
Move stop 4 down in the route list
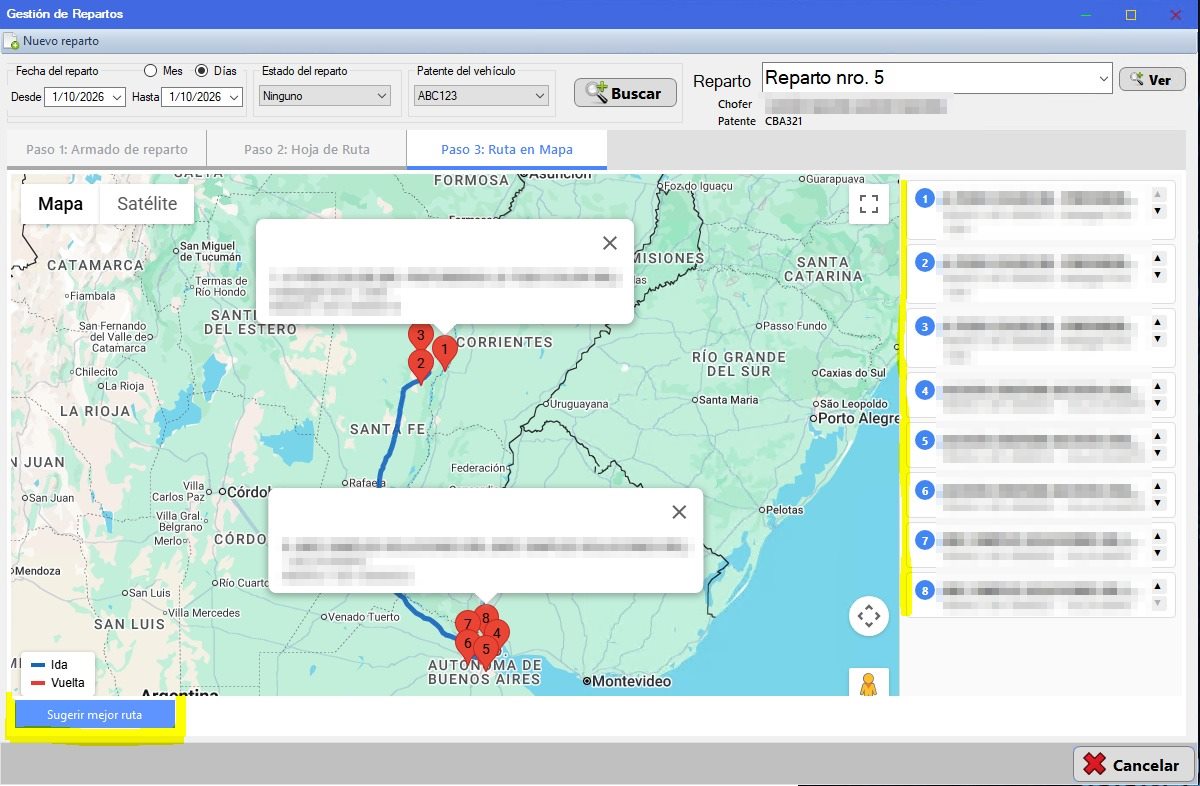coord(1158,403)
